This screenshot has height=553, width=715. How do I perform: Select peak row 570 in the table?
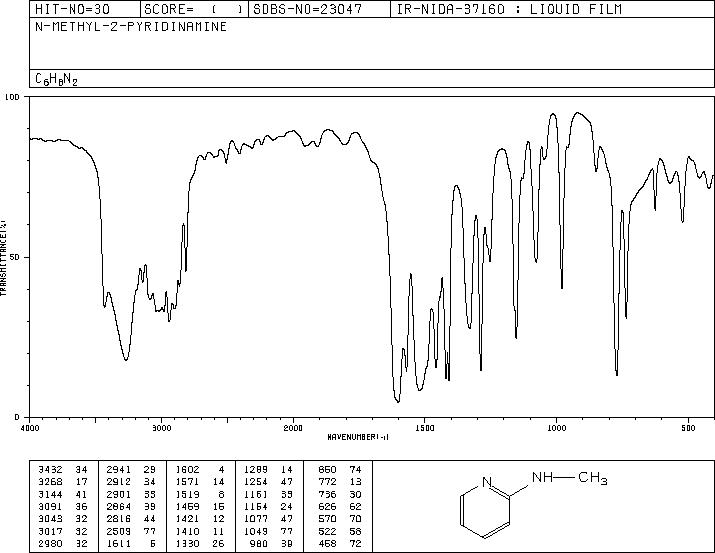coord(340,519)
